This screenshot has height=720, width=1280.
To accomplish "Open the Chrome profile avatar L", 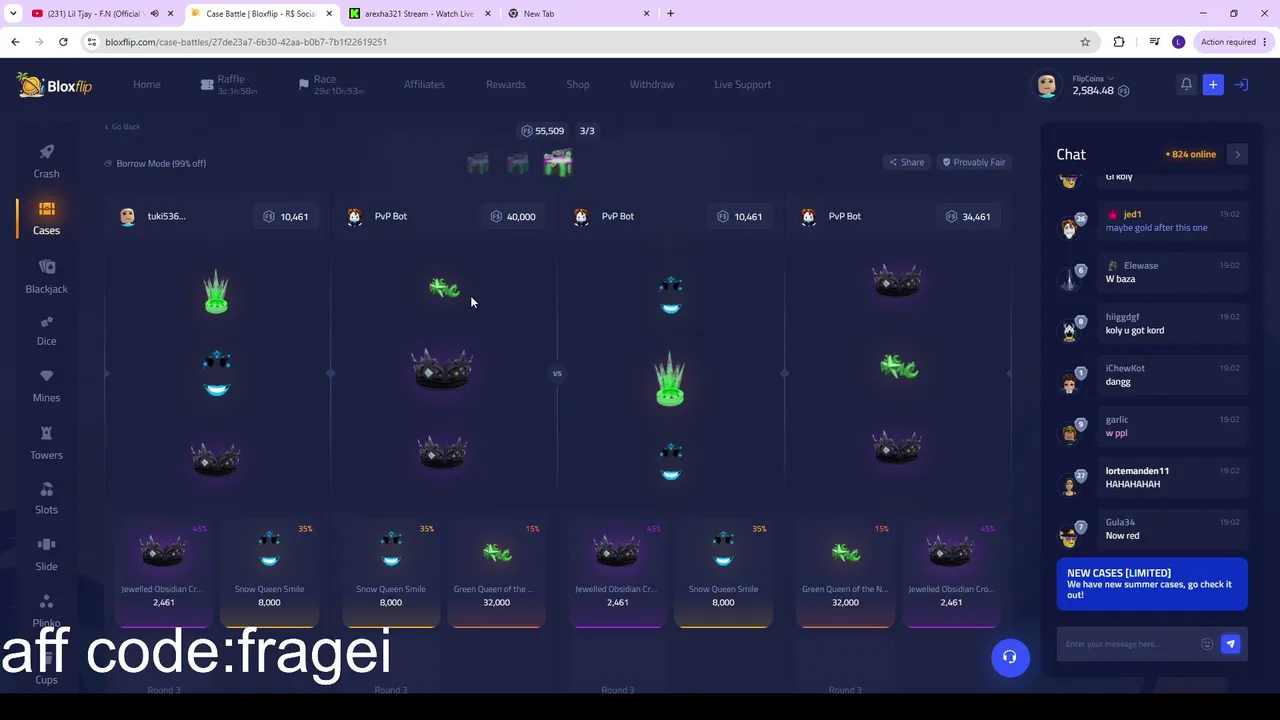I will (1178, 42).
